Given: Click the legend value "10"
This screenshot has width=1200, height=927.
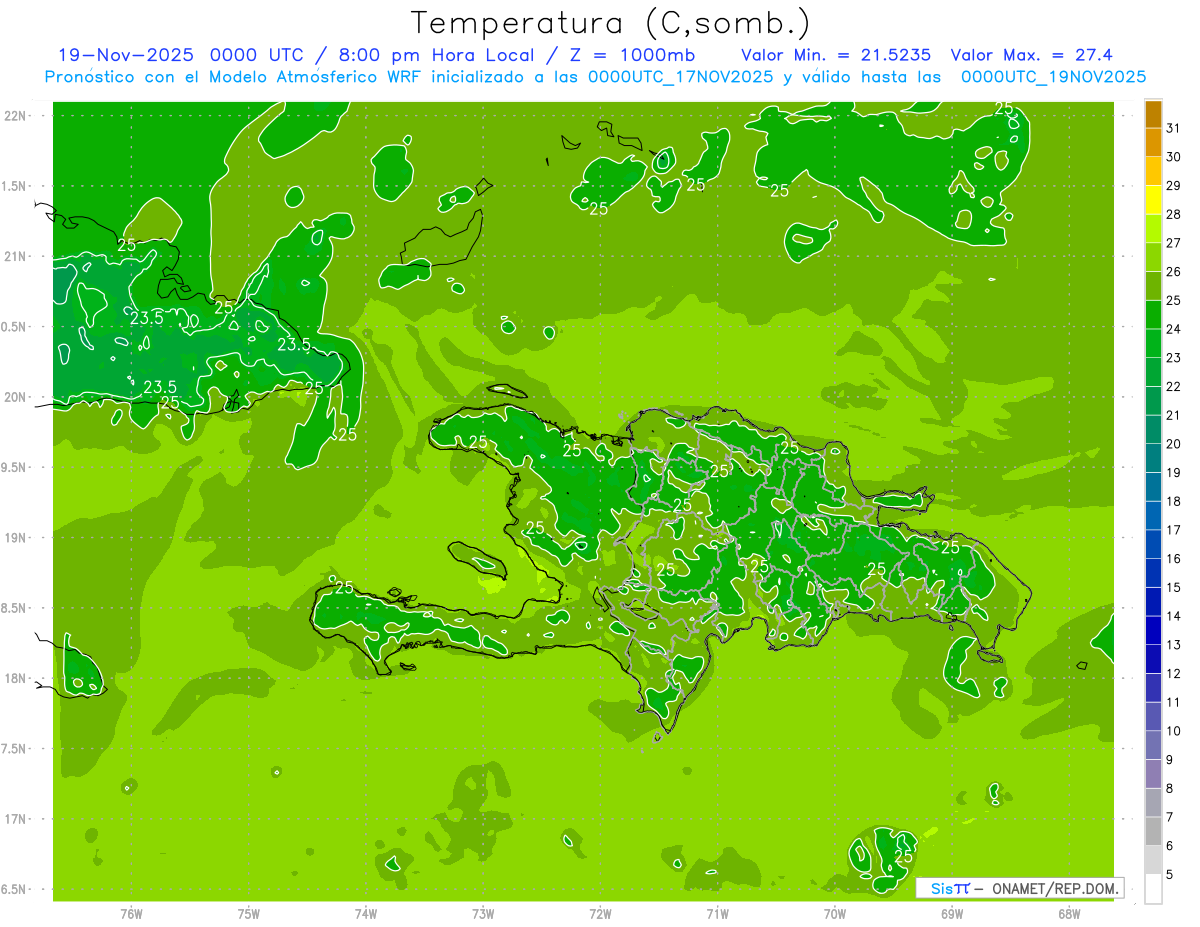Looking at the screenshot, I should pos(1174,731).
